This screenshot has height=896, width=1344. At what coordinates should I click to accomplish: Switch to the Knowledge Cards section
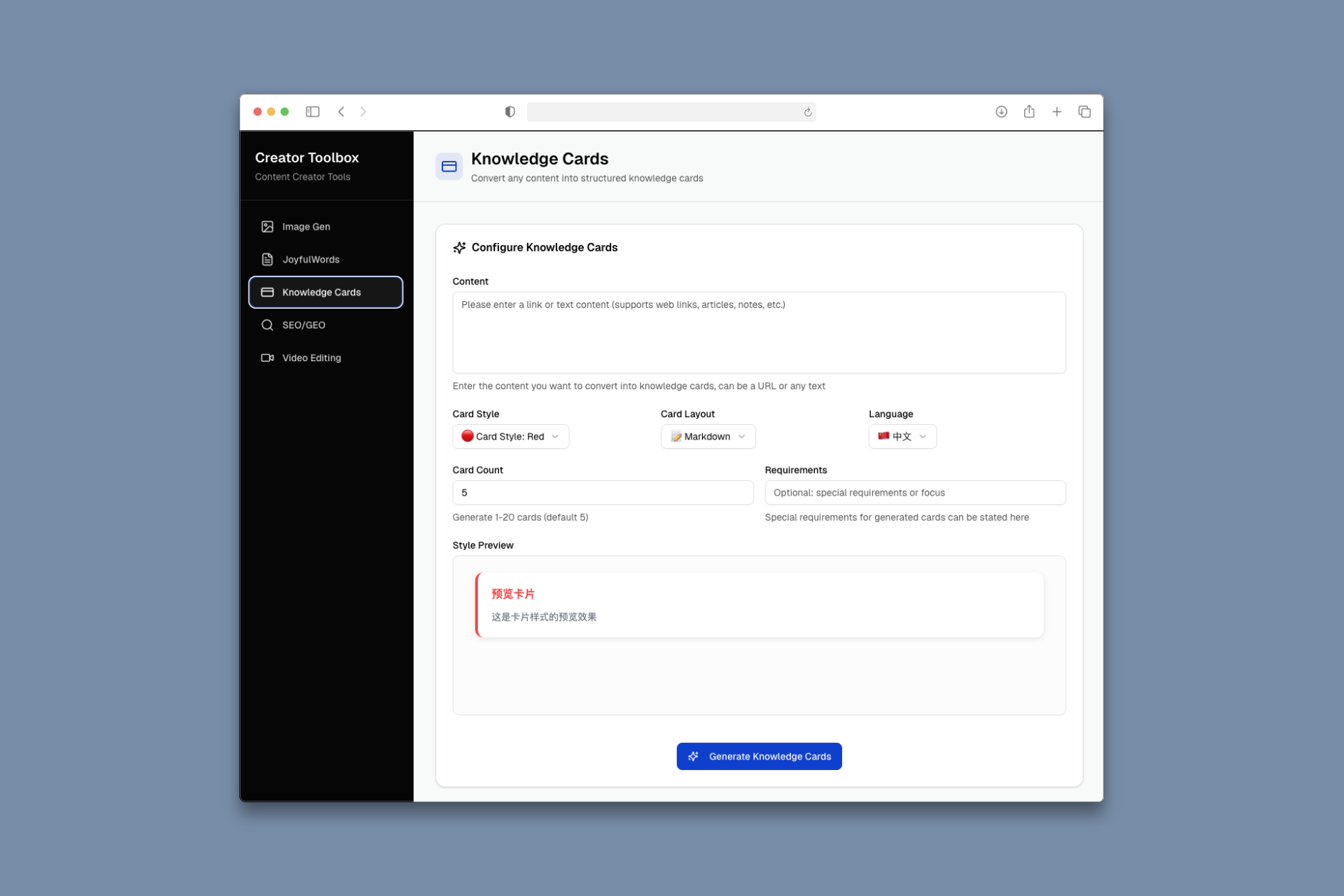[322, 292]
